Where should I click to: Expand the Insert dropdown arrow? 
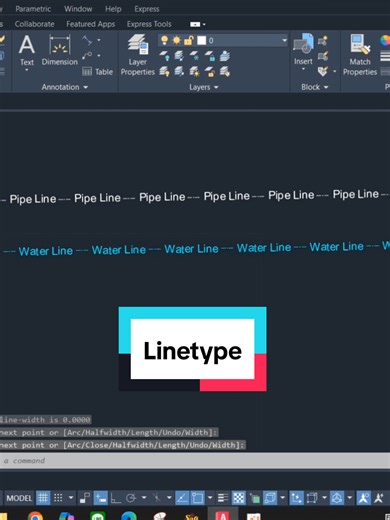click(303, 69)
